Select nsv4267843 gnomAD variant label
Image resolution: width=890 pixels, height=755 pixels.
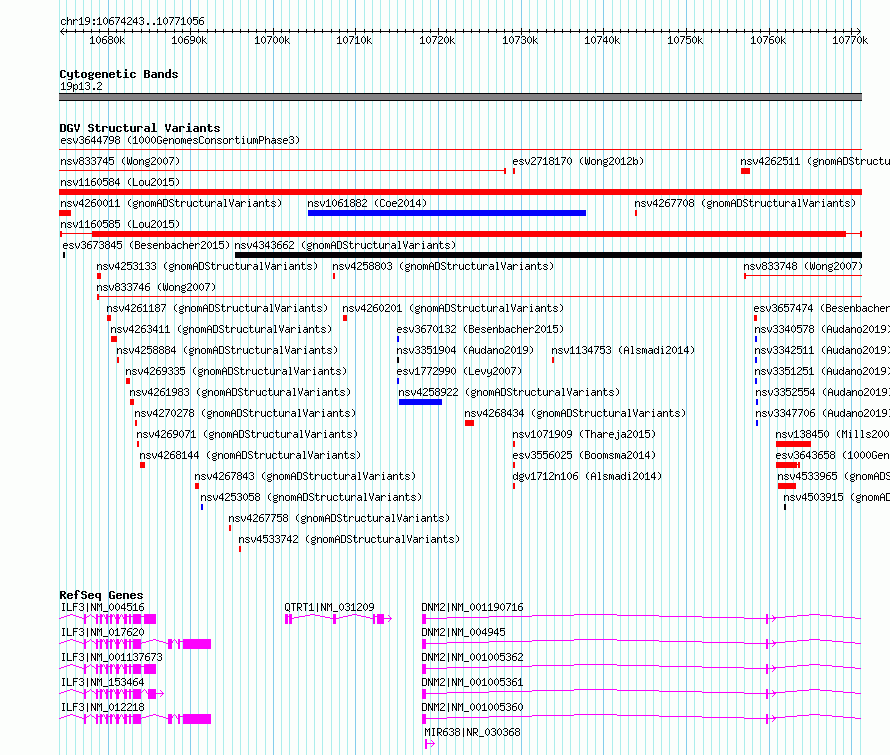[x=305, y=476]
